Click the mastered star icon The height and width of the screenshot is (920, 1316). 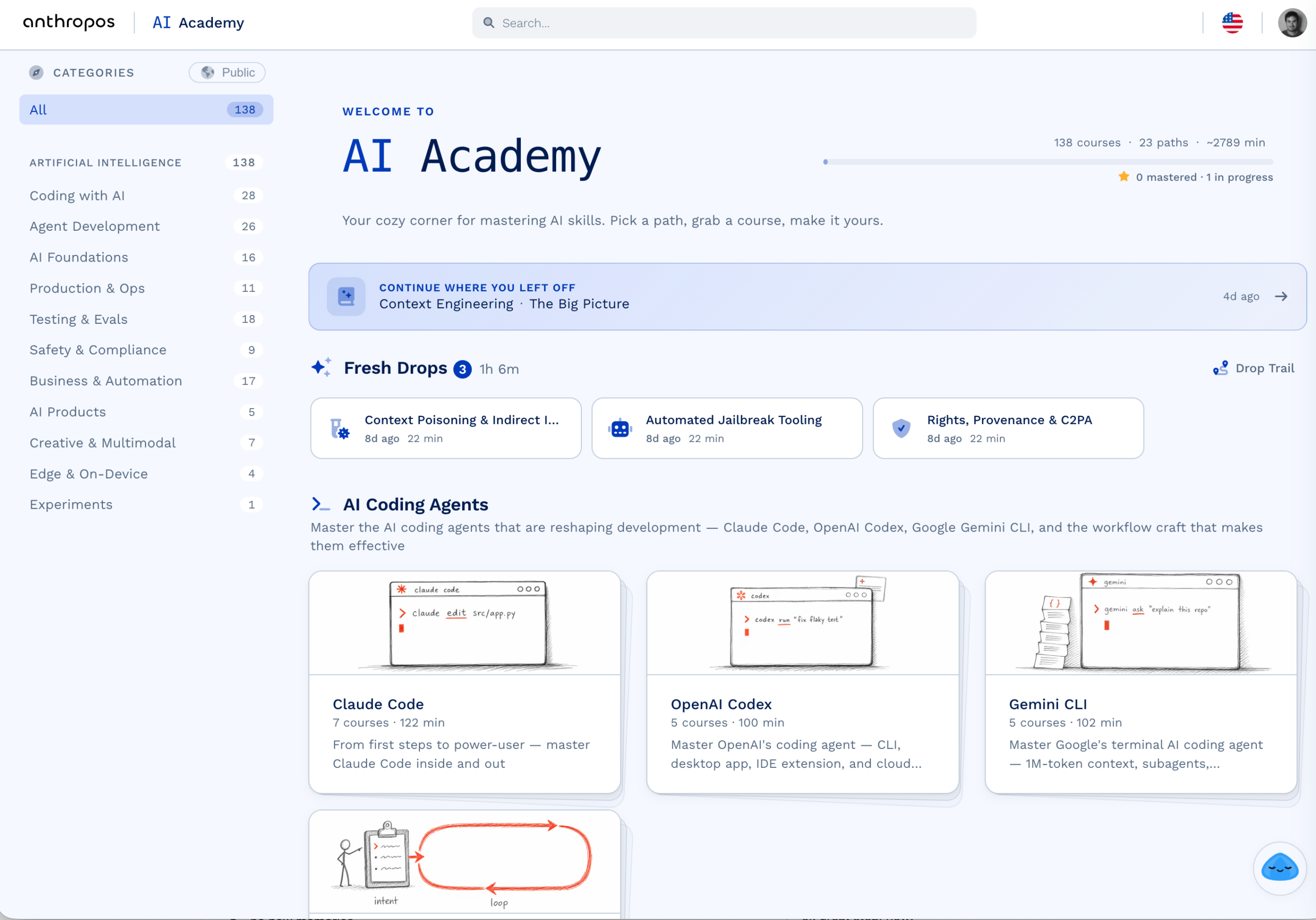pos(1123,177)
